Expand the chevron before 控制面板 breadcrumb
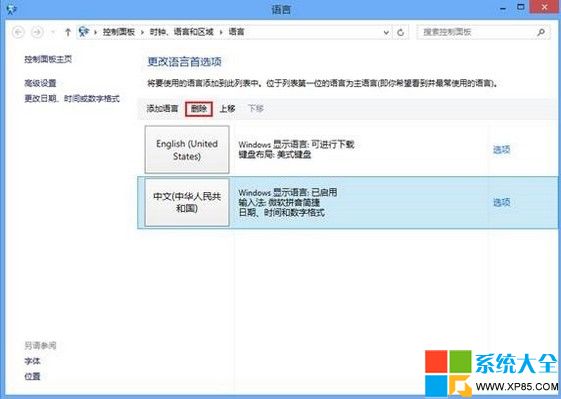This screenshot has width=561, height=399. coord(96,32)
